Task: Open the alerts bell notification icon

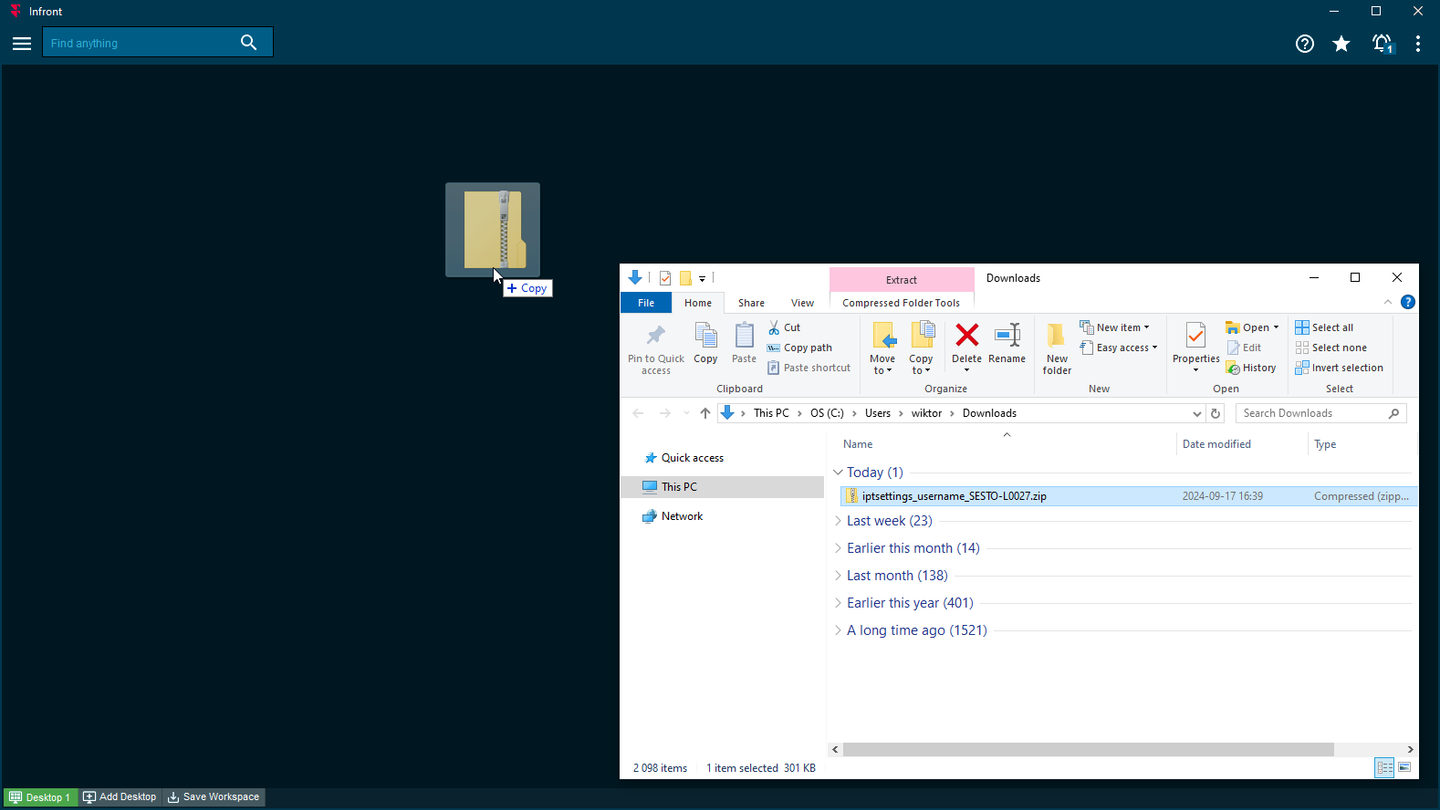Action: (x=1382, y=43)
